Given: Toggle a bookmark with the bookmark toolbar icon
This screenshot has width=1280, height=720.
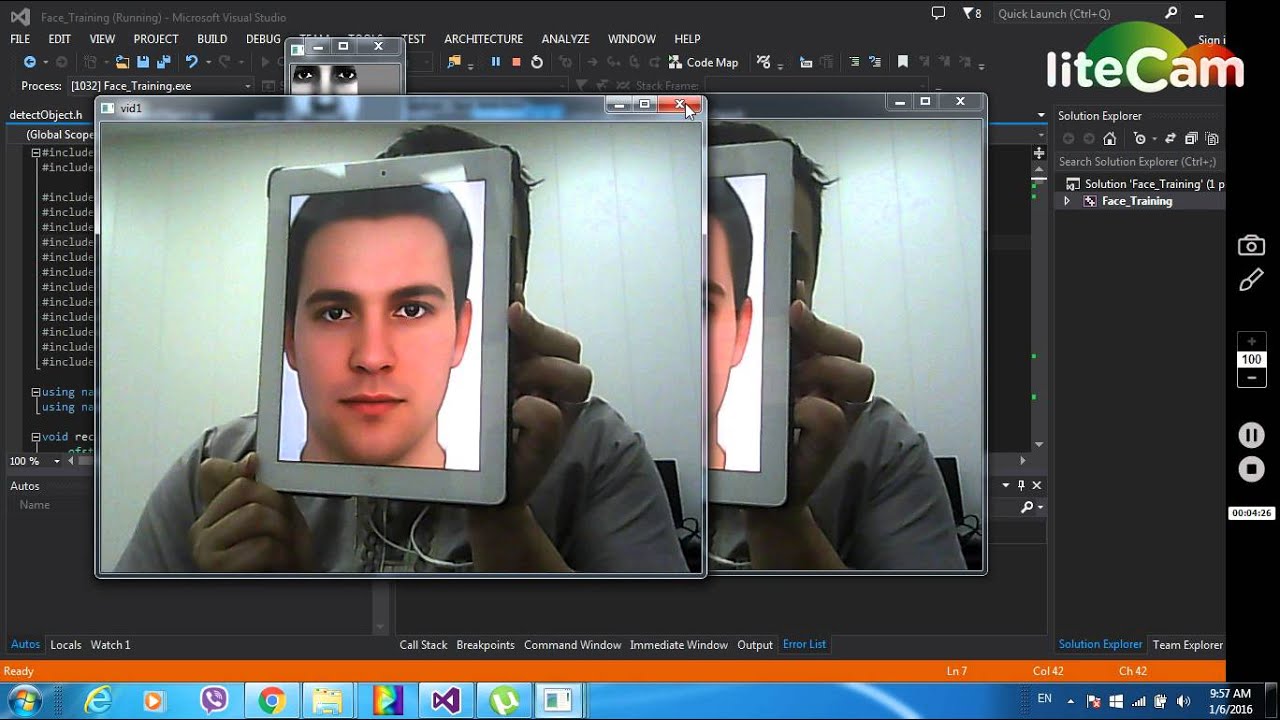Looking at the screenshot, I should [903, 62].
